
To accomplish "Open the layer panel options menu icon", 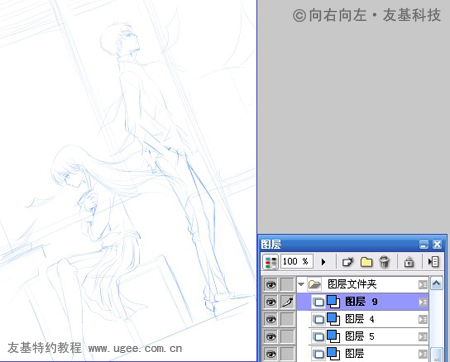I will [433, 262].
